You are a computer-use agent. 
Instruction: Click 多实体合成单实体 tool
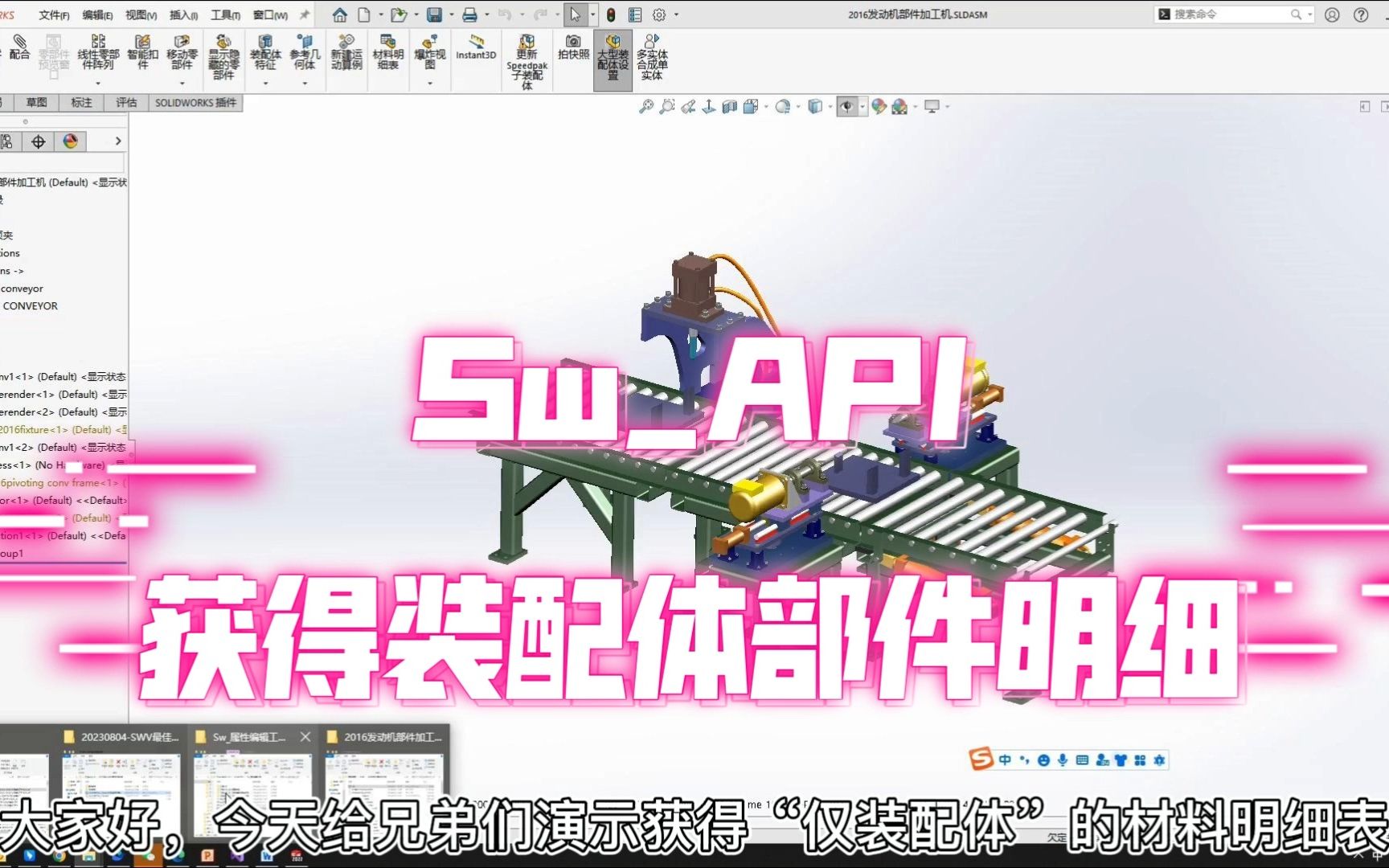coord(652,58)
